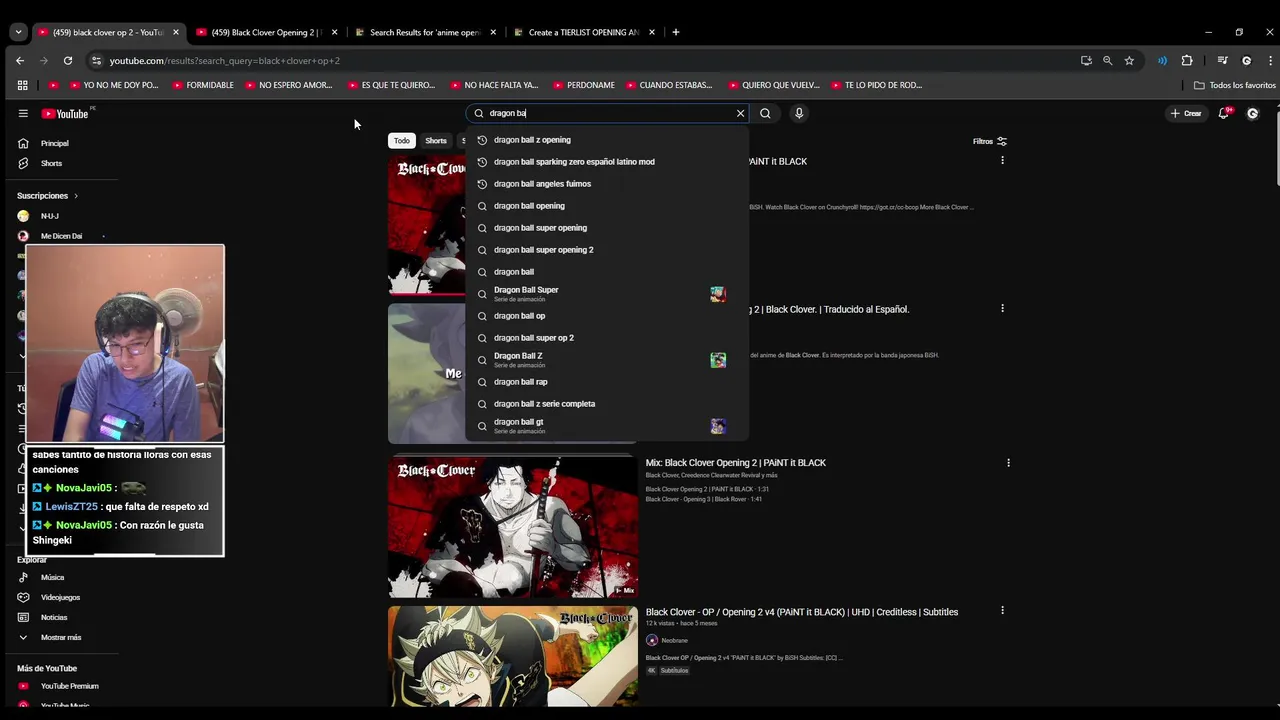This screenshot has height=720, width=1280.
Task: Switch to Search Results for anime tab
Action: [x=426, y=32]
